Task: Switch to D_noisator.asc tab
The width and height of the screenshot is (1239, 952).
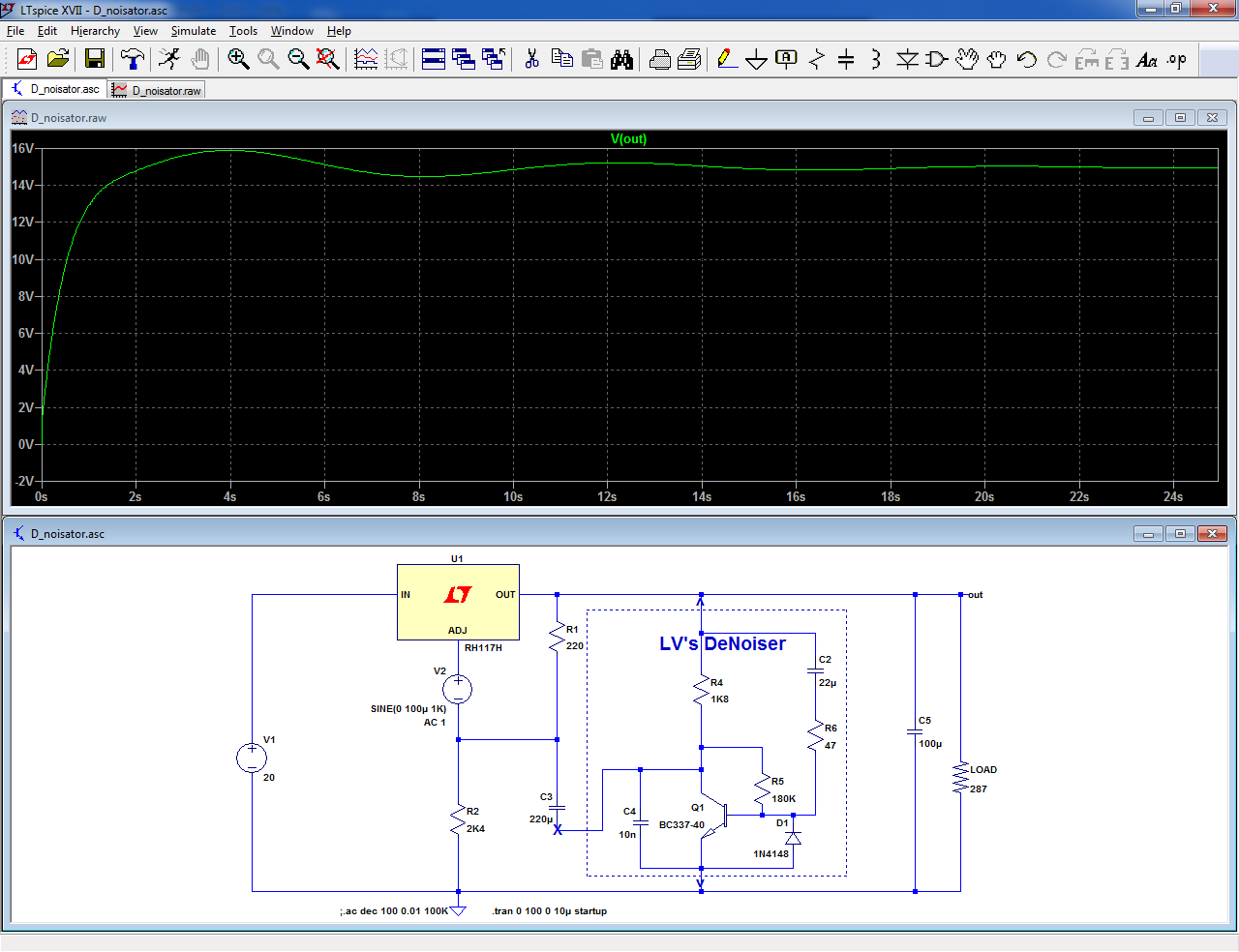Action: click(56, 89)
